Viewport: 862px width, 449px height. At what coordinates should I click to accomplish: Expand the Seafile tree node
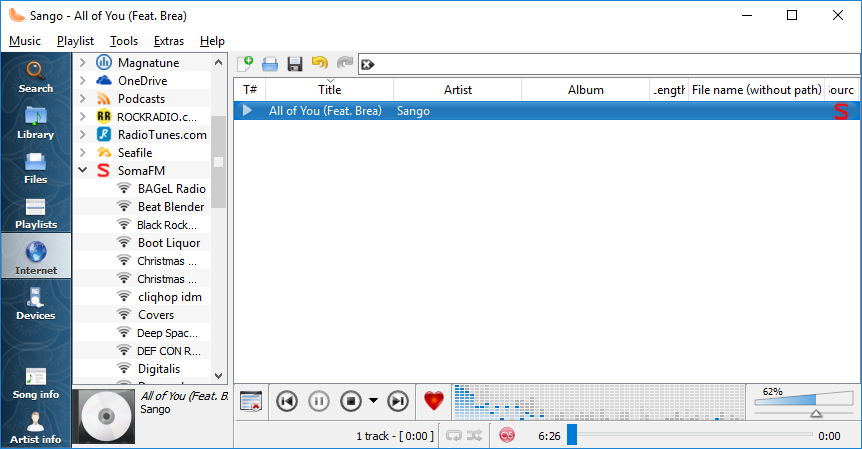82,153
